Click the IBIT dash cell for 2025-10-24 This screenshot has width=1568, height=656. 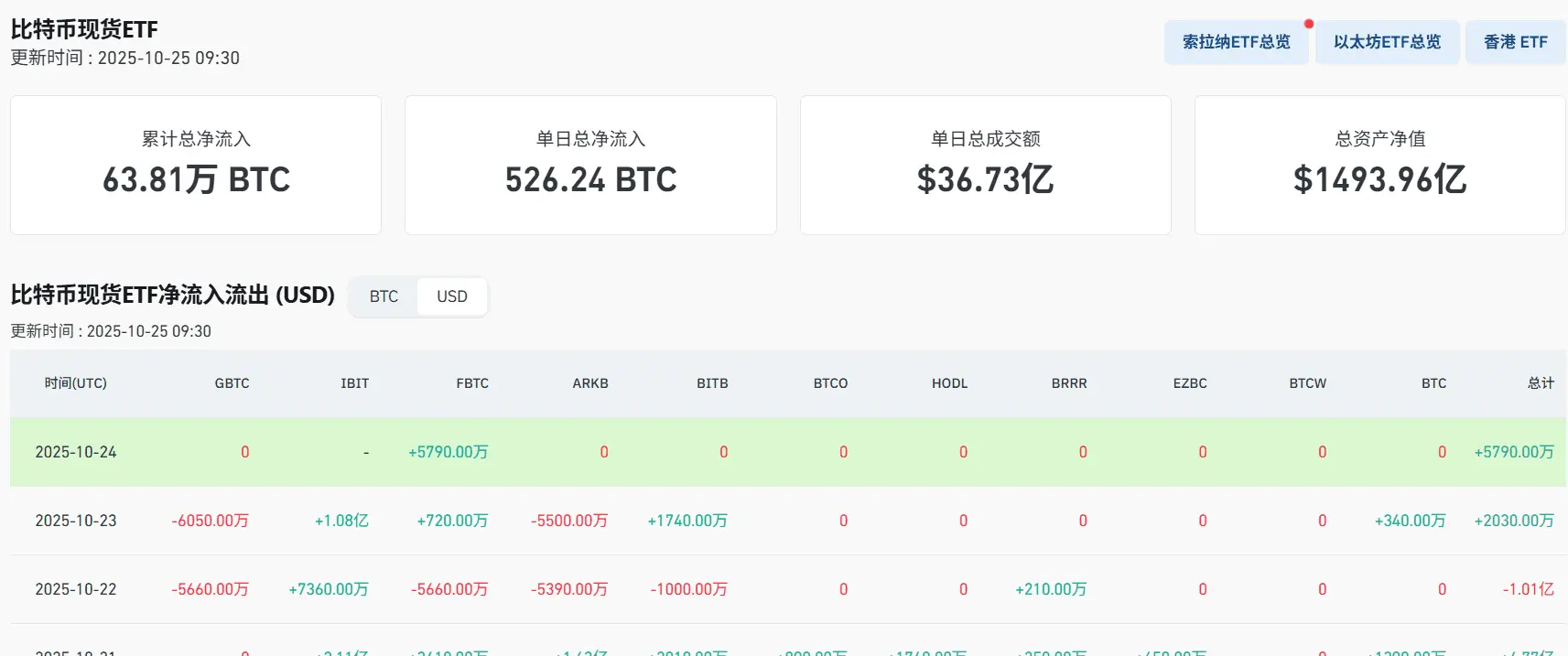366,452
